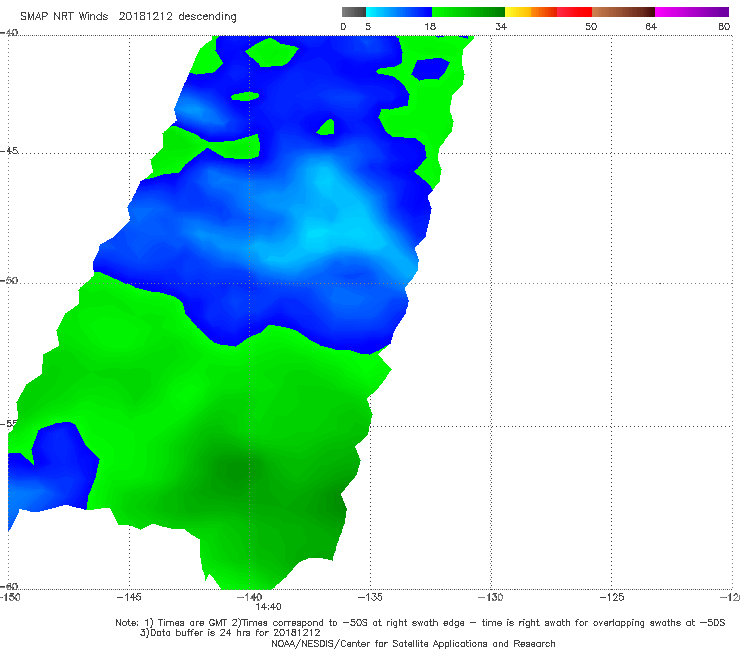Click the '-125' longitude axis label
The image size is (740, 650).
(x=612, y=597)
